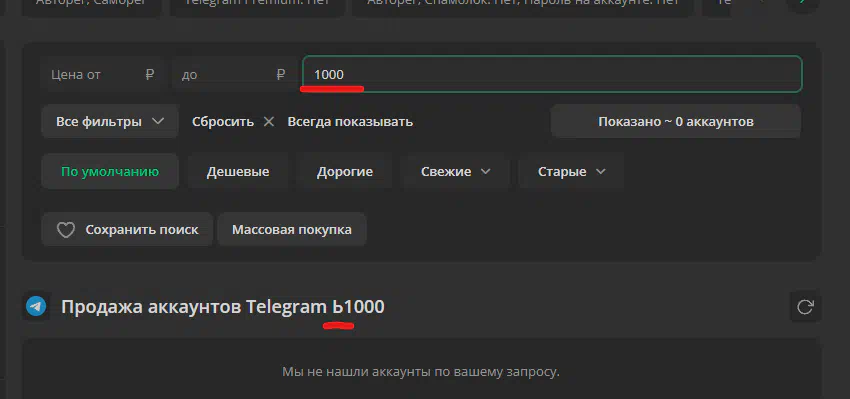Click the X icon next to Сбросить
Viewport: 850px width, 399px height.
268,121
